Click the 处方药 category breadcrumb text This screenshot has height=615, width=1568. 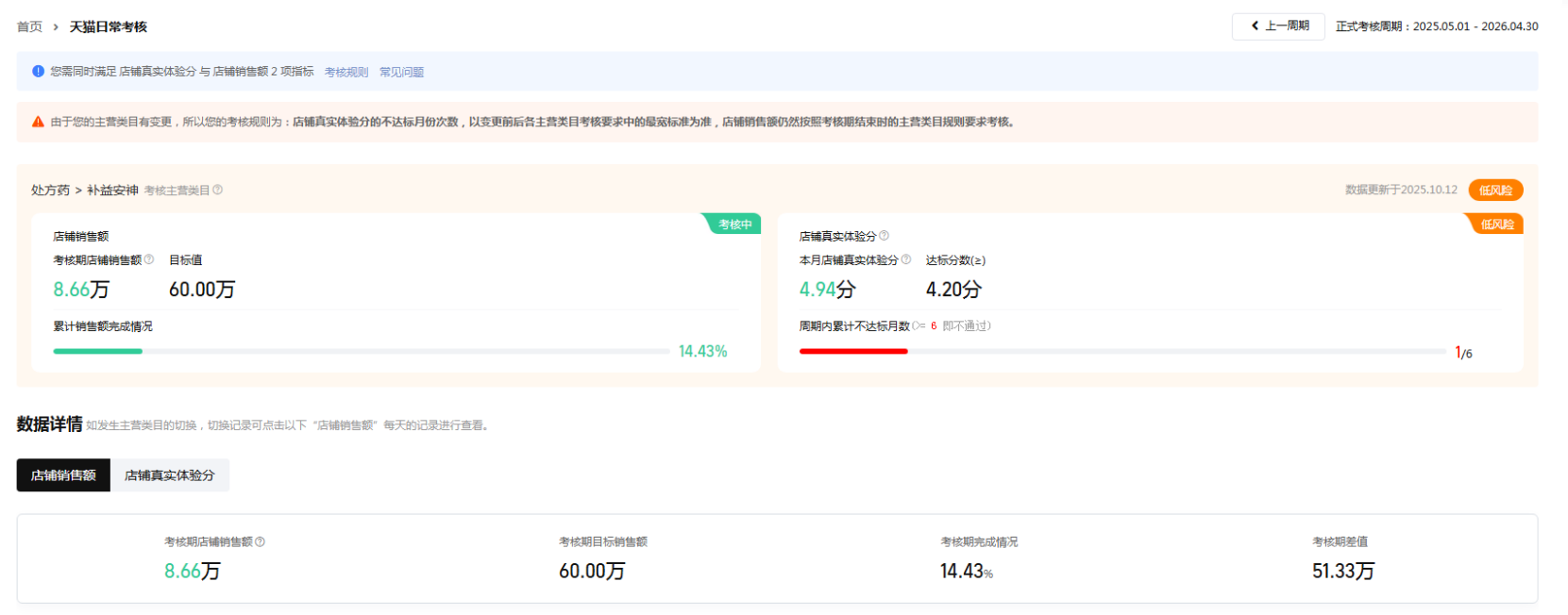click(x=50, y=190)
